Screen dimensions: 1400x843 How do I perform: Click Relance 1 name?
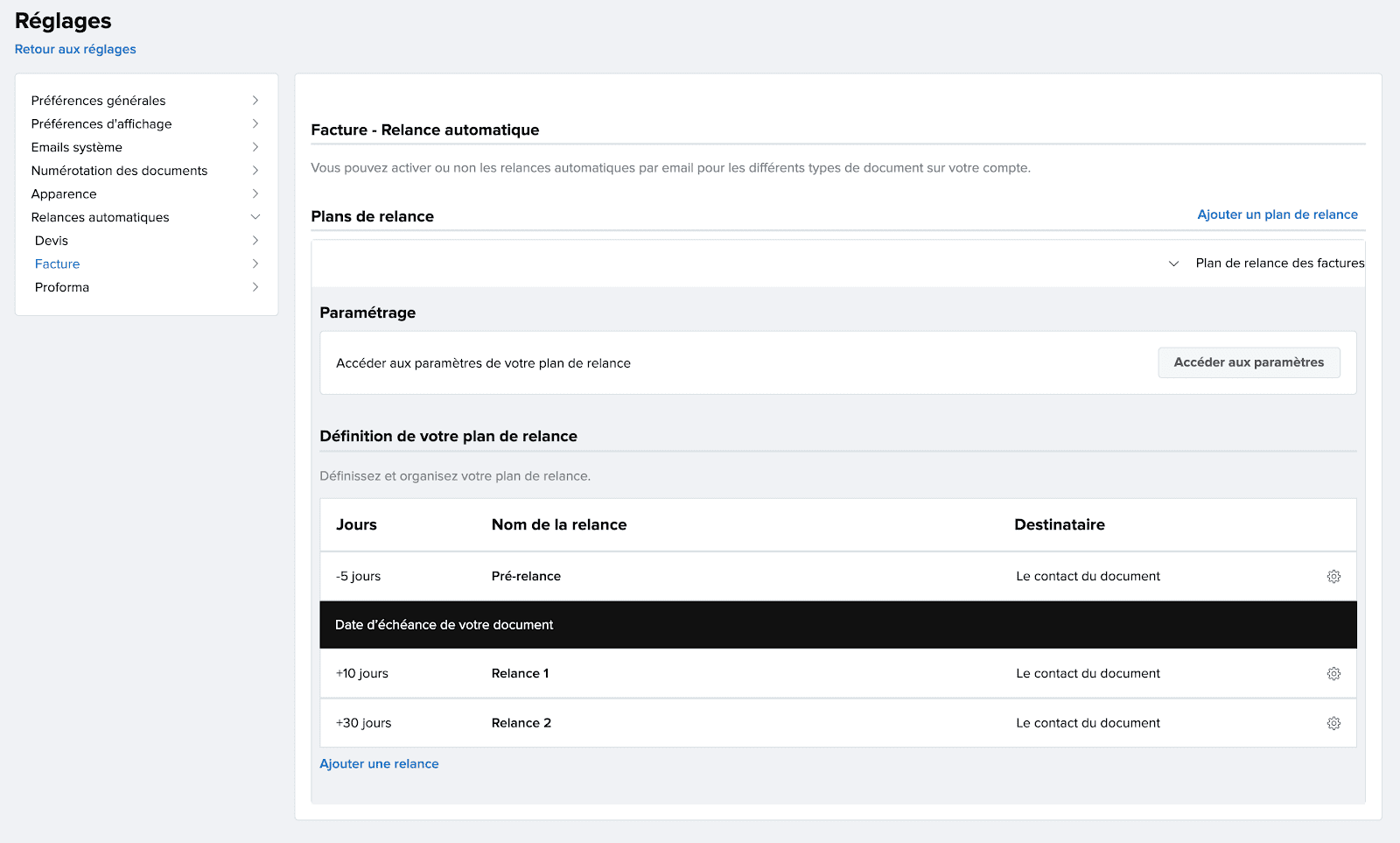point(520,673)
